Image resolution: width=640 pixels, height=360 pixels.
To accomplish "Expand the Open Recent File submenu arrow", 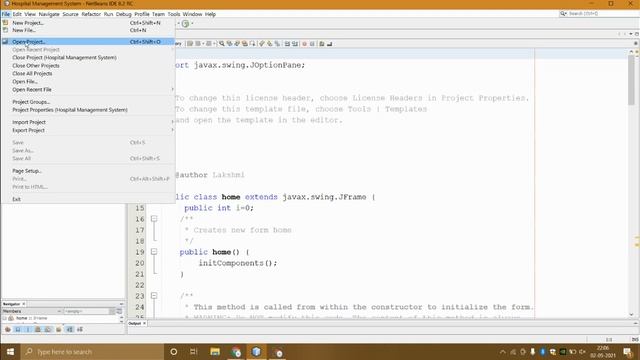I will (x=172, y=89).
